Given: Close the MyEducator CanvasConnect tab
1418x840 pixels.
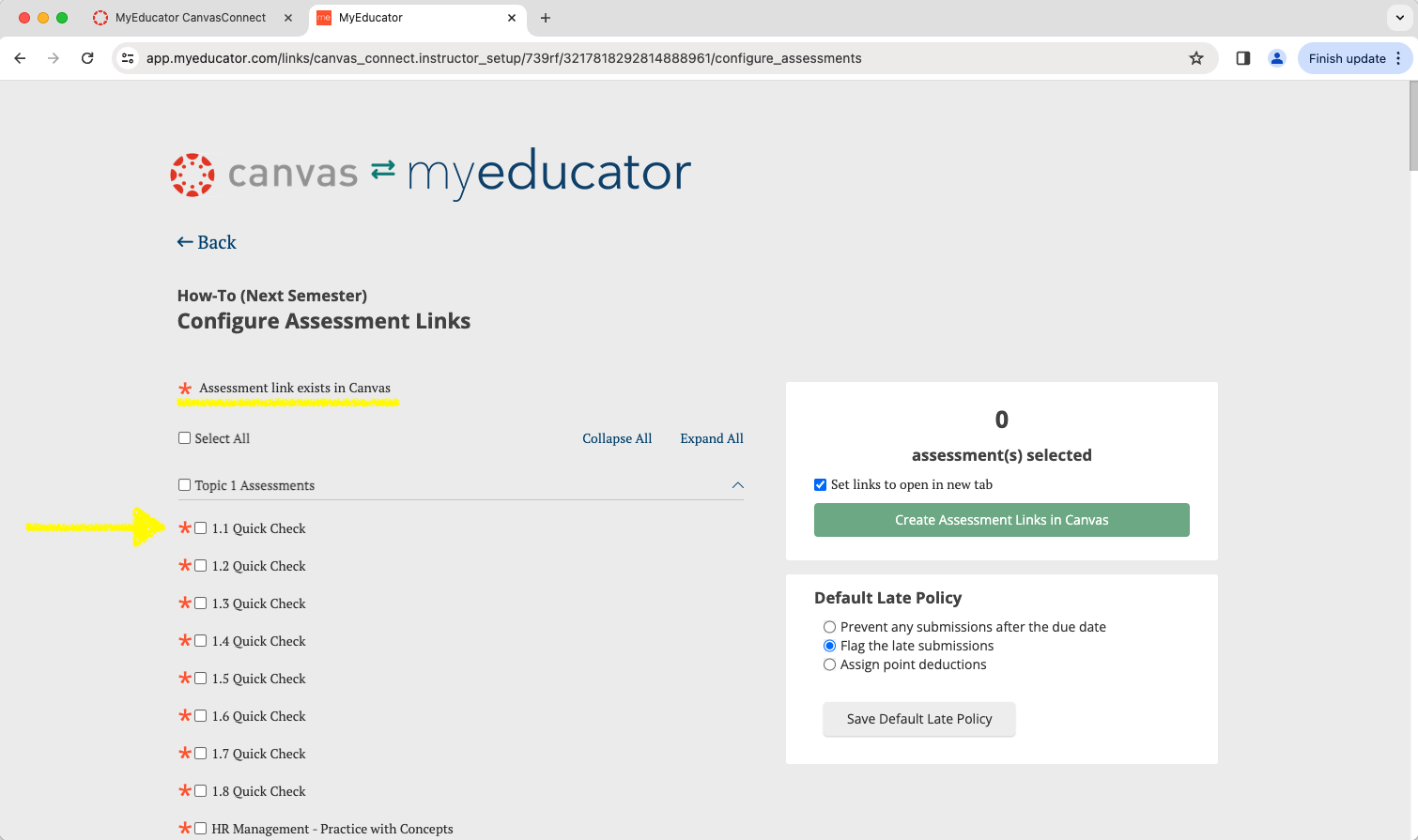Looking at the screenshot, I should coord(288,18).
